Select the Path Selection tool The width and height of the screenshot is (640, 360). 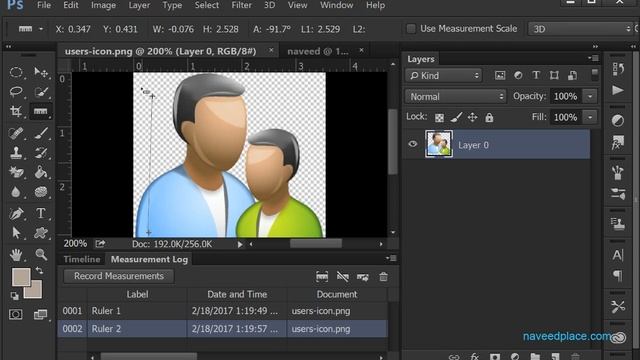click(16, 233)
